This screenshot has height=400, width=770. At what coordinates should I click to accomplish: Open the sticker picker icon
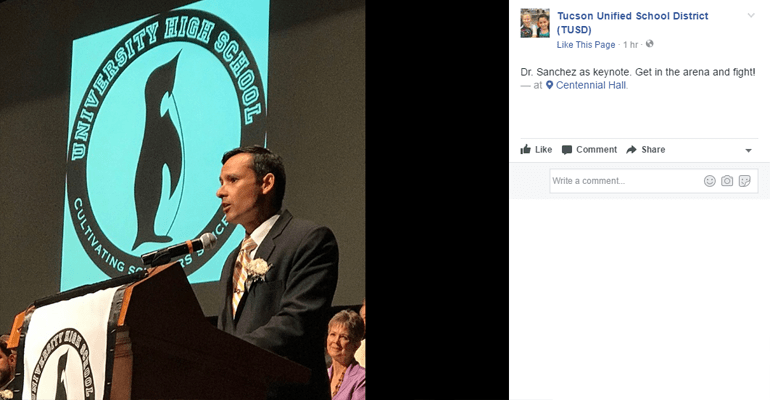[744, 181]
